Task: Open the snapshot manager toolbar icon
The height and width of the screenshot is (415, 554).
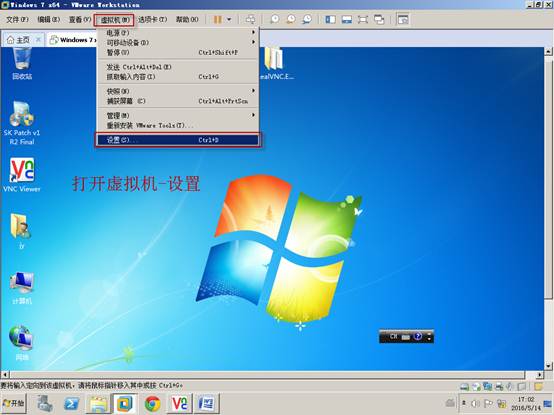Action: (307, 19)
